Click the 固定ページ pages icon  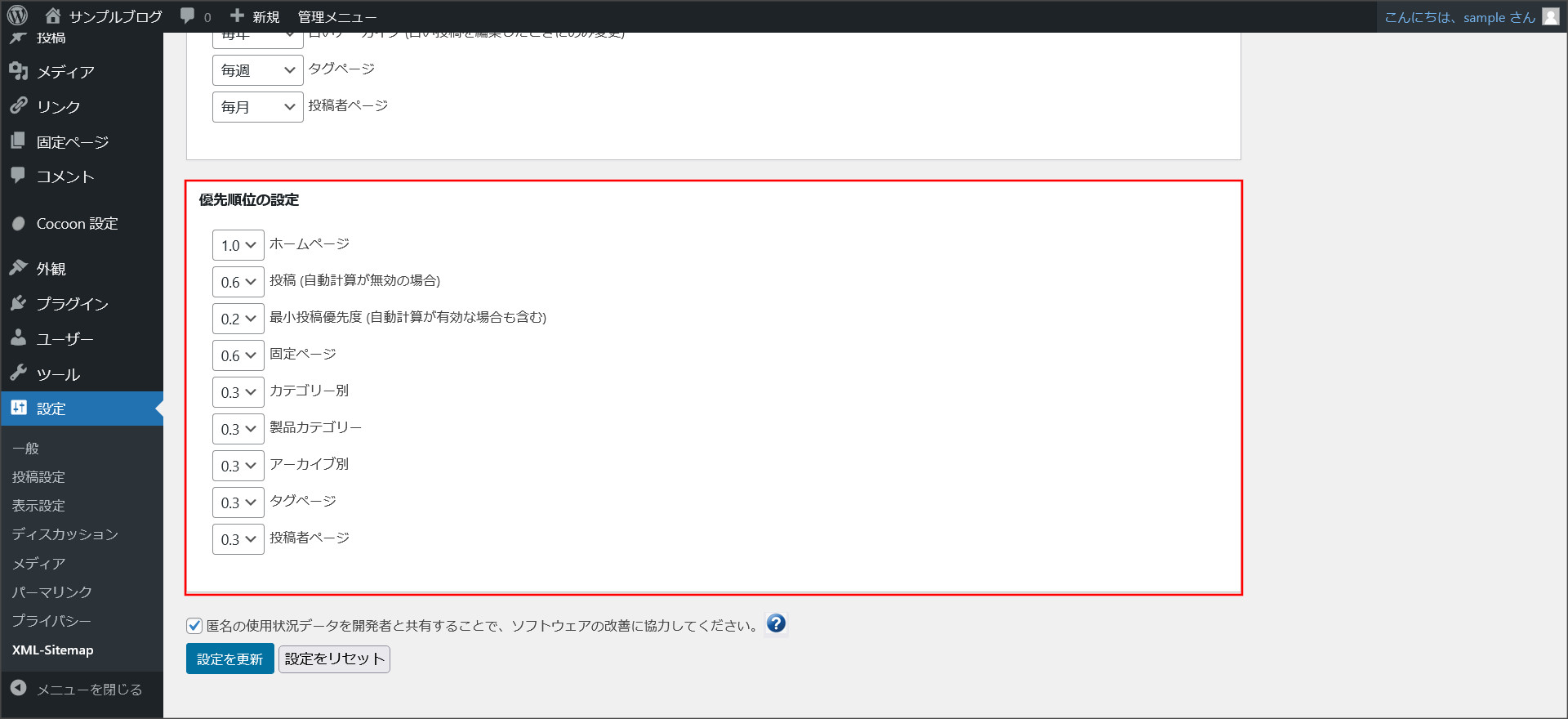(x=19, y=141)
